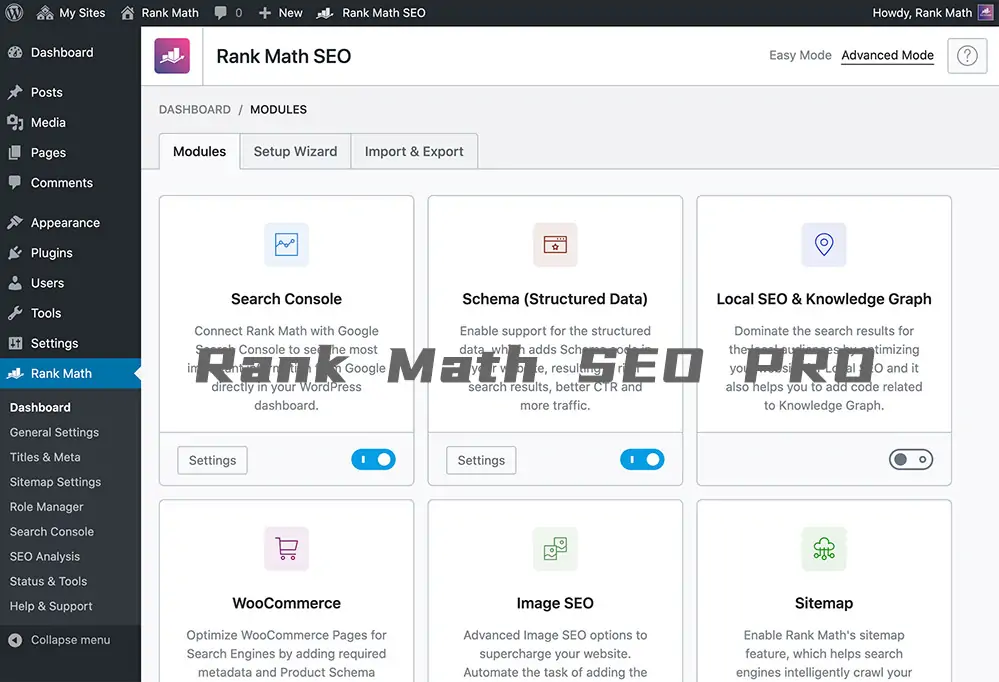Click the Search Console module chart icon

(286, 244)
